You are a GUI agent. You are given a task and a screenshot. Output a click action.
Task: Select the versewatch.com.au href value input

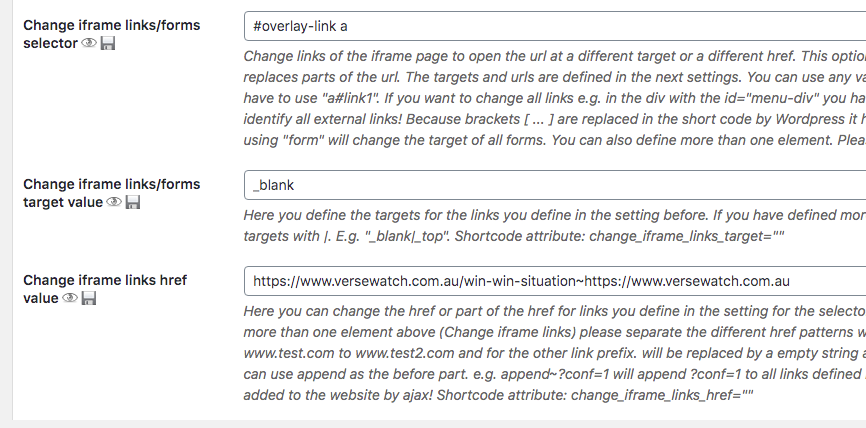(555, 281)
